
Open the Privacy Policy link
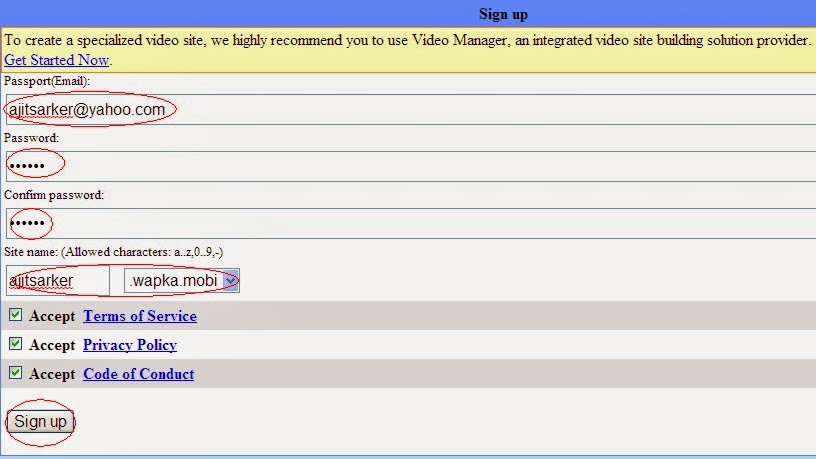(x=130, y=345)
